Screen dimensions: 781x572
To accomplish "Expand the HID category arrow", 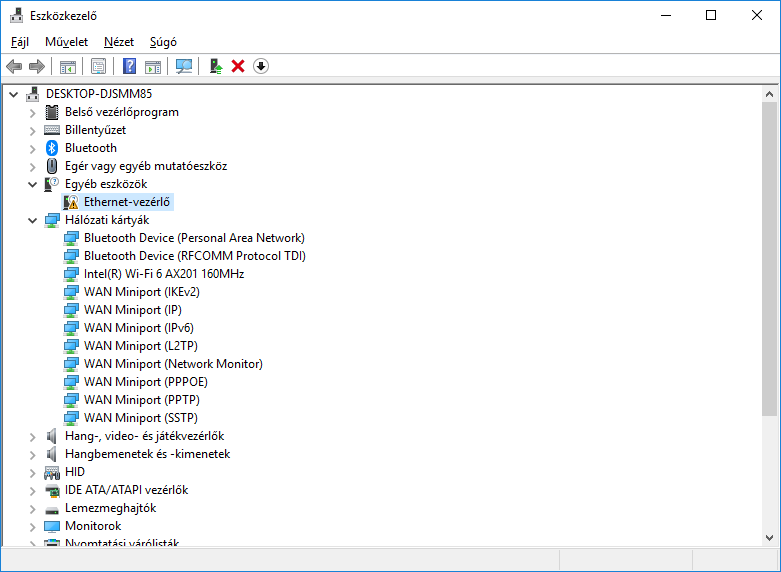I will tap(32, 472).
